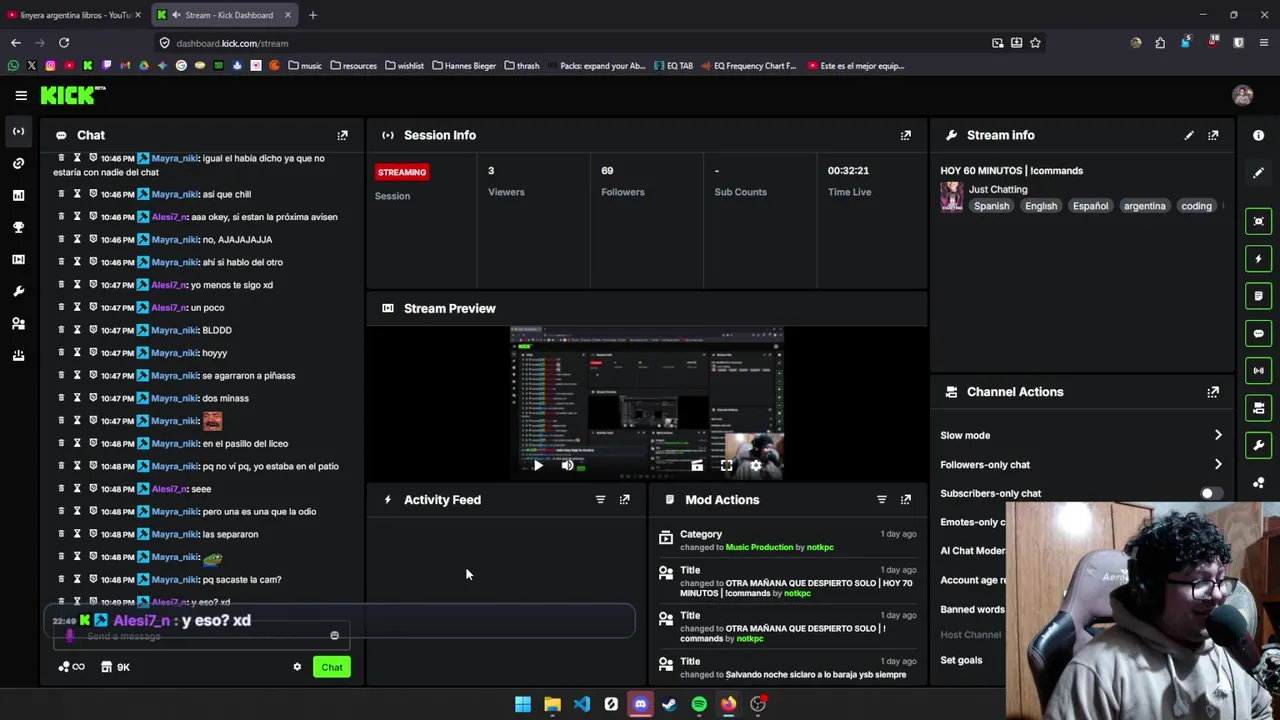Click the browser address bar
This screenshot has height=720, width=1280.
click(x=570, y=43)
